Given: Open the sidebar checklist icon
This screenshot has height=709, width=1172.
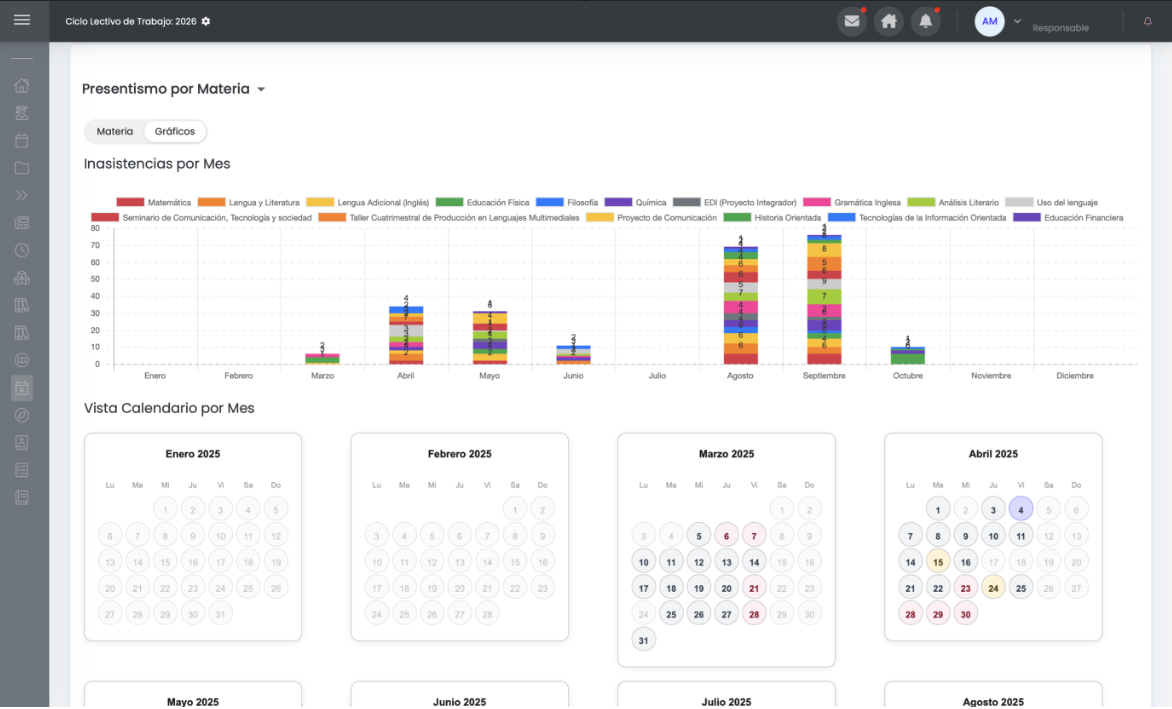Looking at the screenshot, I should (22, 470).
